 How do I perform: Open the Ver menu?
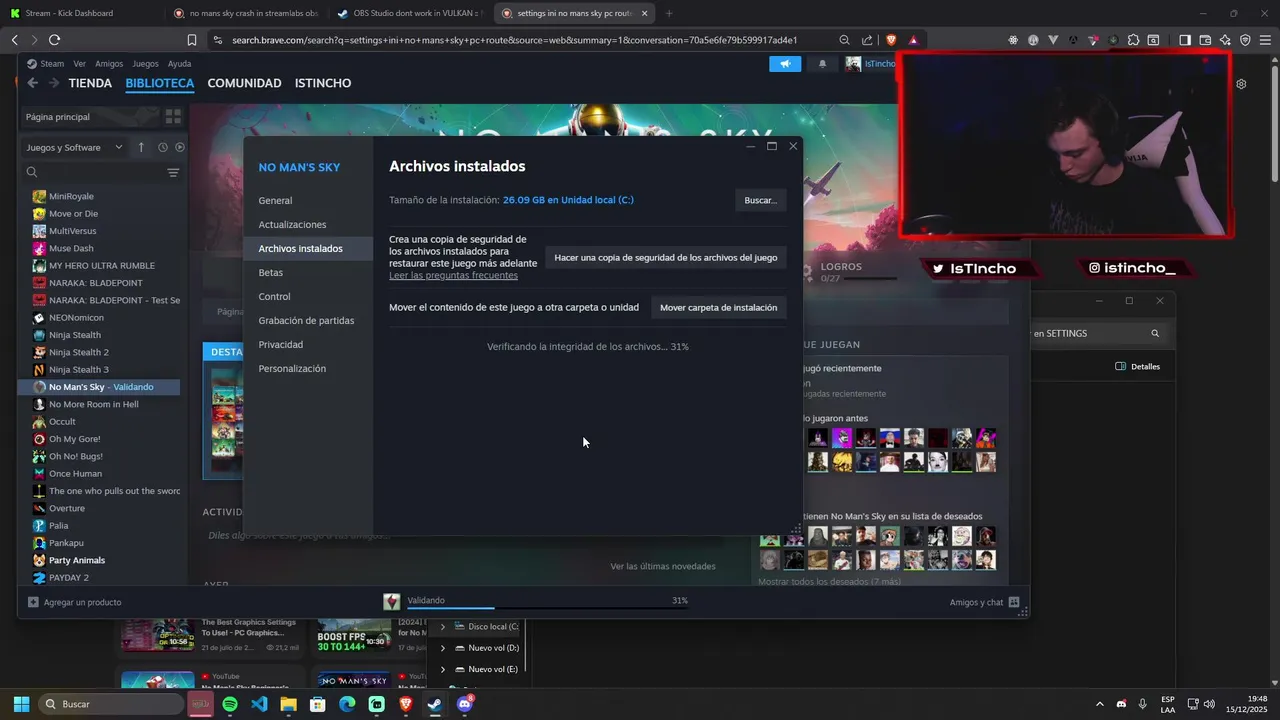(79, 63)
